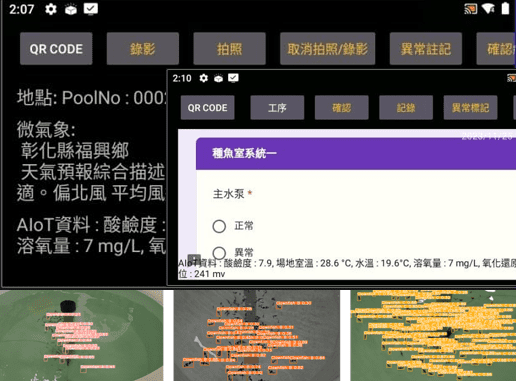The image size is (516, 381).
Task: Open the yellow-labeled fish detection thumbnail
Action: (433, 335)
